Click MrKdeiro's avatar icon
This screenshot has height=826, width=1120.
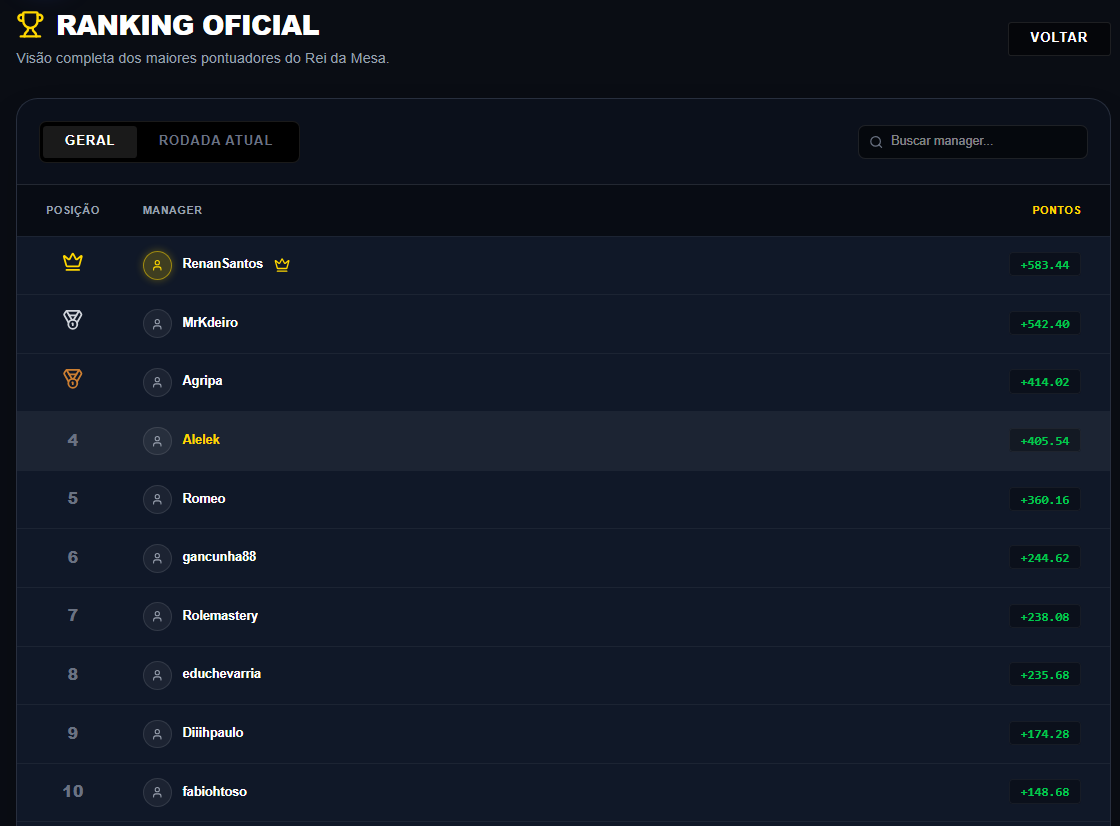157,324
